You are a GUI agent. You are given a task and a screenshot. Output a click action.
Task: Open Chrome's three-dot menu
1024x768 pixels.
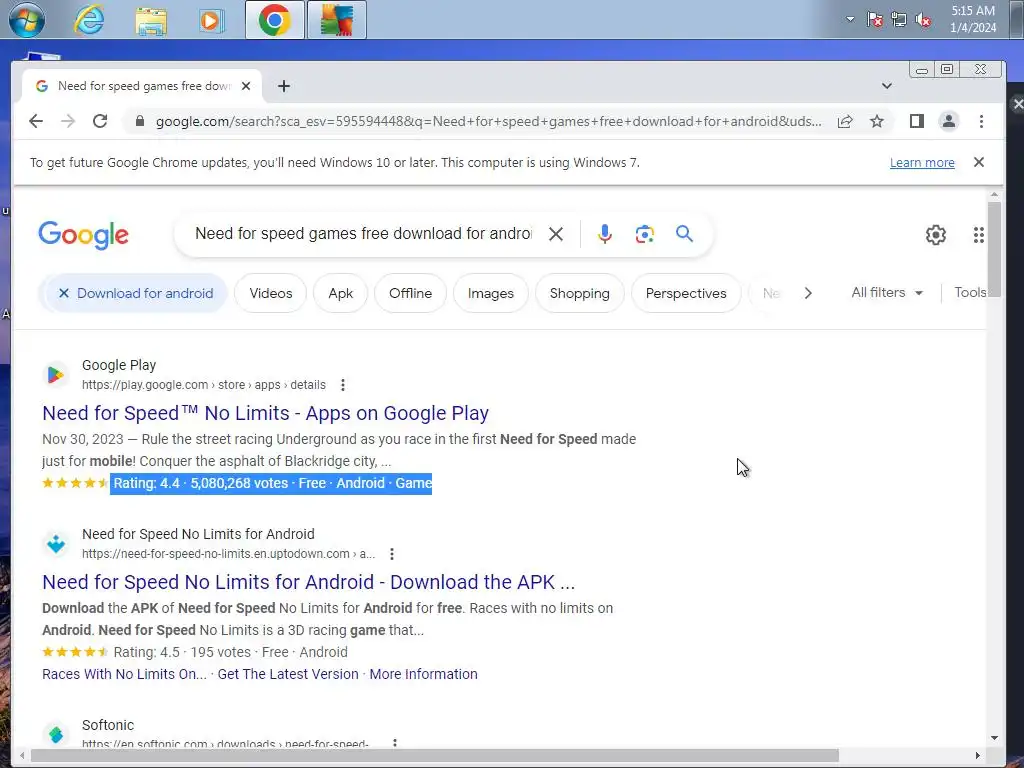tap(981, 121)
